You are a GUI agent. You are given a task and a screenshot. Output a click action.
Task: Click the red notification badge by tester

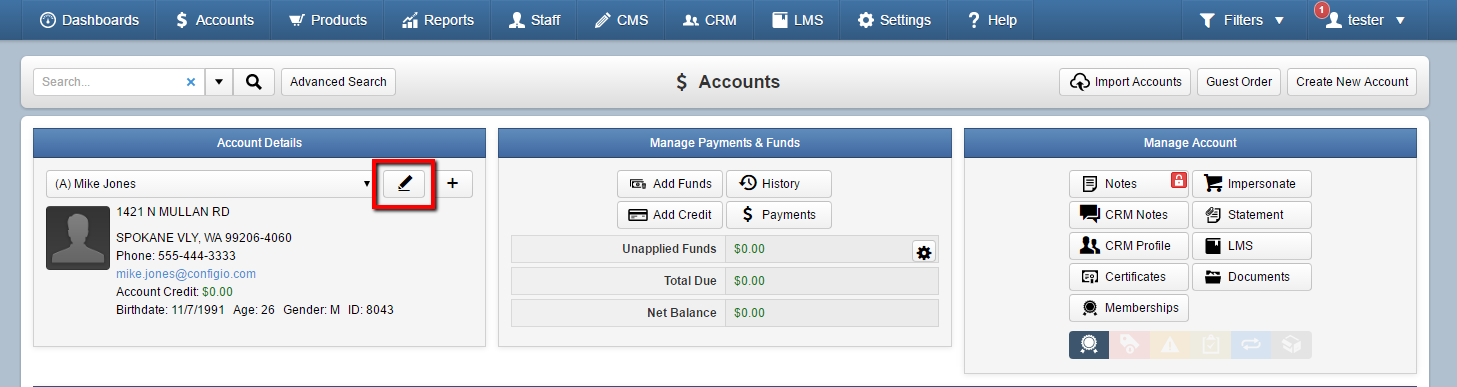pos(1322,11)
